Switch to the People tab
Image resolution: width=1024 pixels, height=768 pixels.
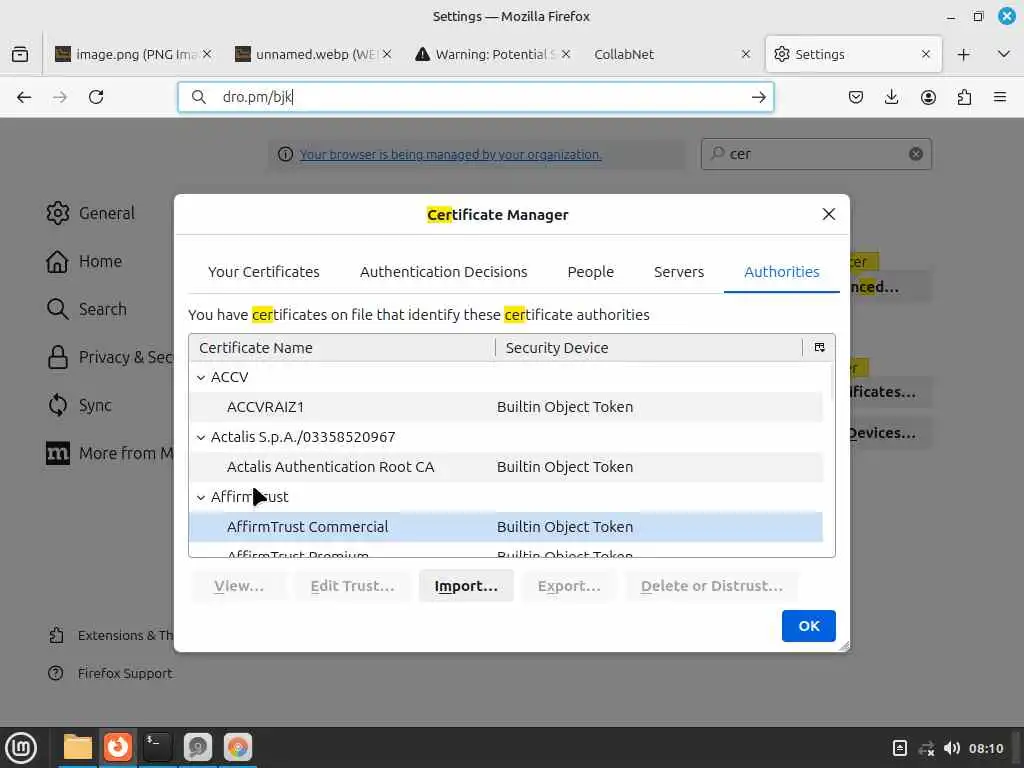click(x=590, y=272)
